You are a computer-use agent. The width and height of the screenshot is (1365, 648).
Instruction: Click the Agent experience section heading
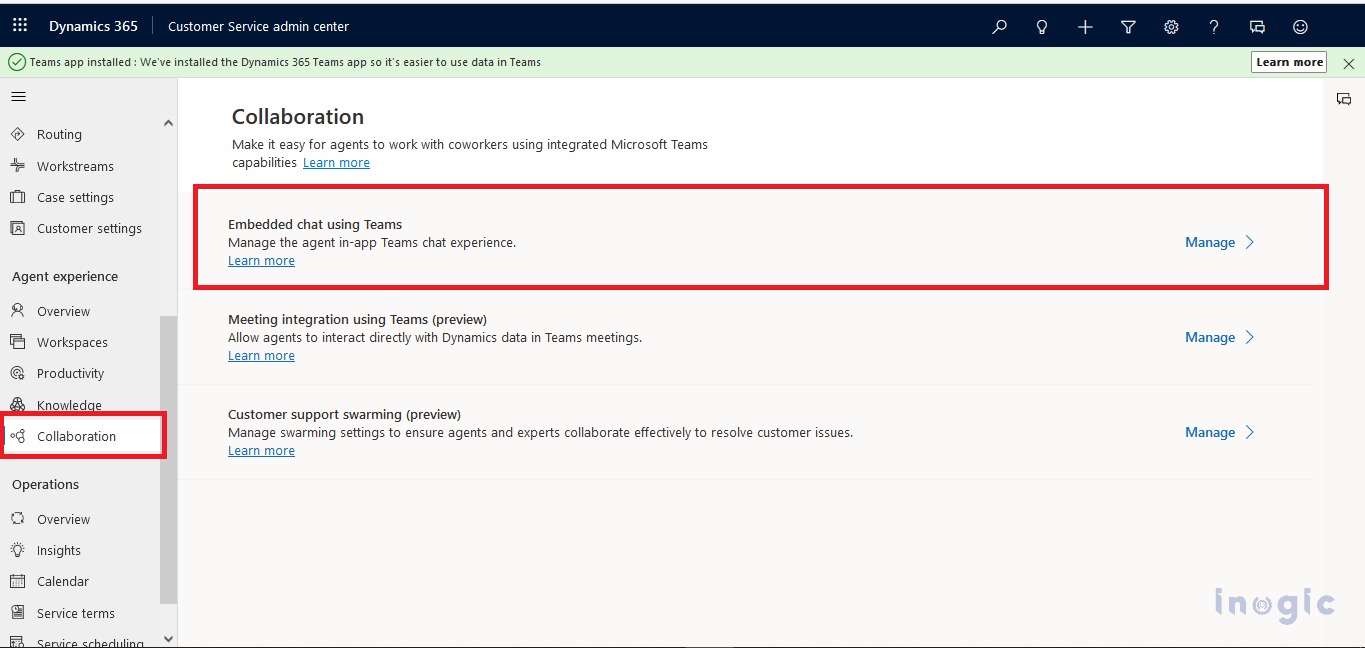[65, 276]
